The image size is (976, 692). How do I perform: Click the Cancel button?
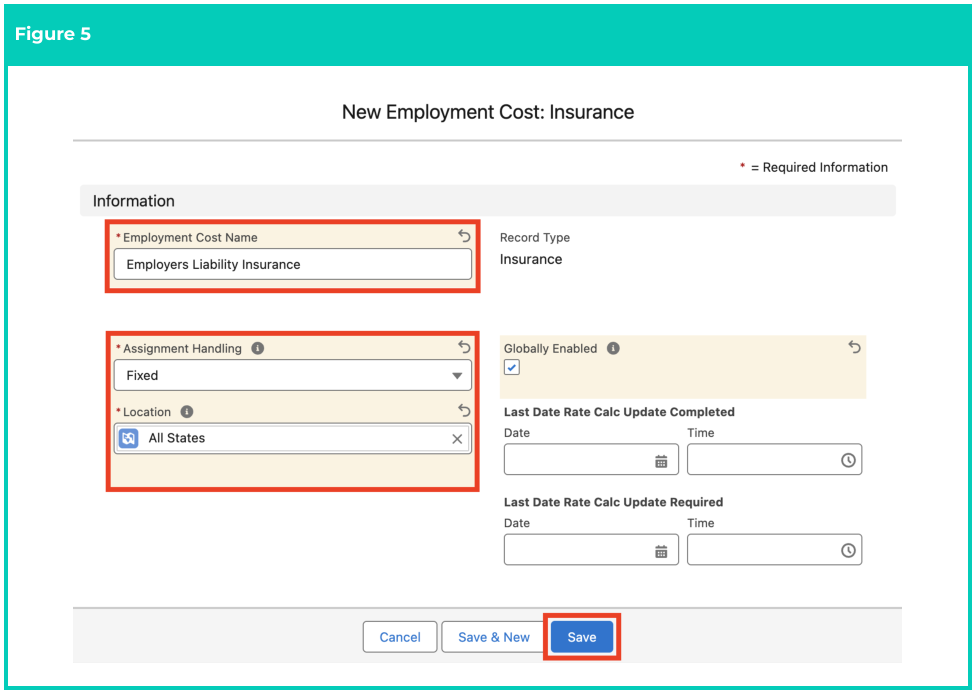point(400,637)
